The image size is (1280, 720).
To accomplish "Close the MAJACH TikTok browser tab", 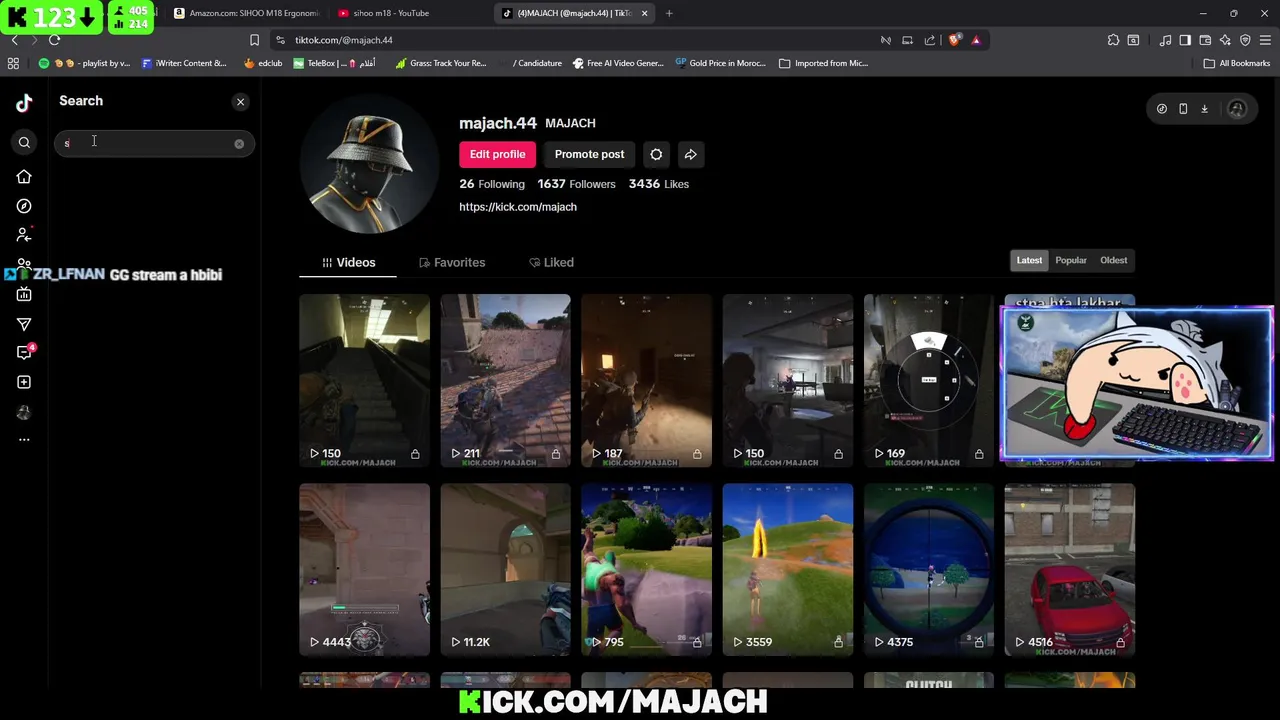I will tap(644, 13).
